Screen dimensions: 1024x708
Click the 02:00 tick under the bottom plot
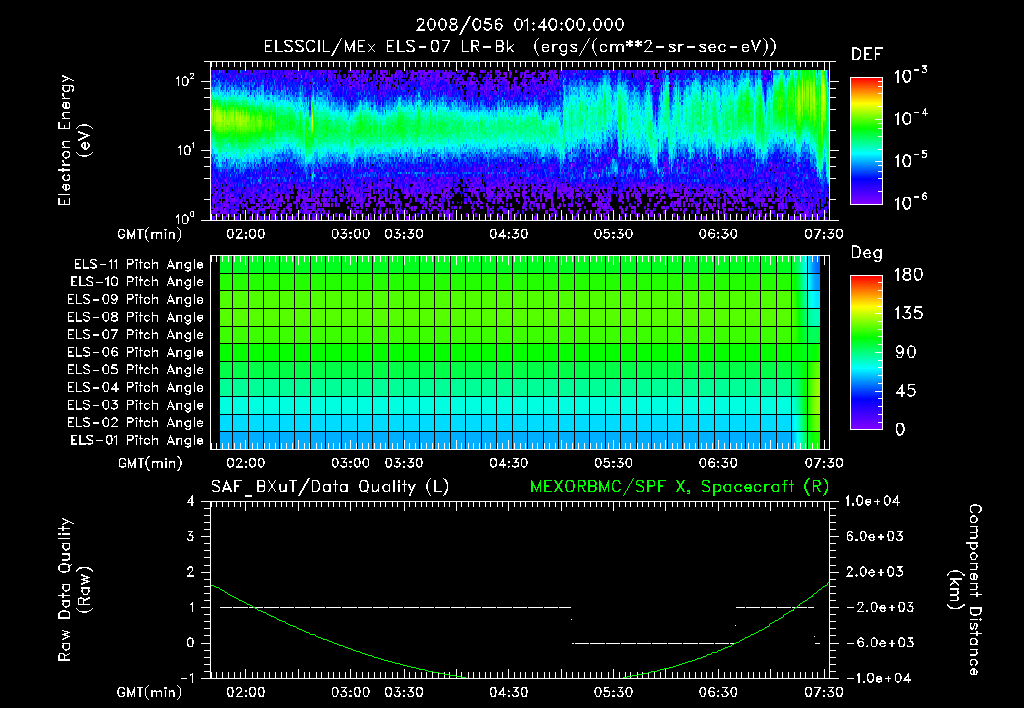246,692
